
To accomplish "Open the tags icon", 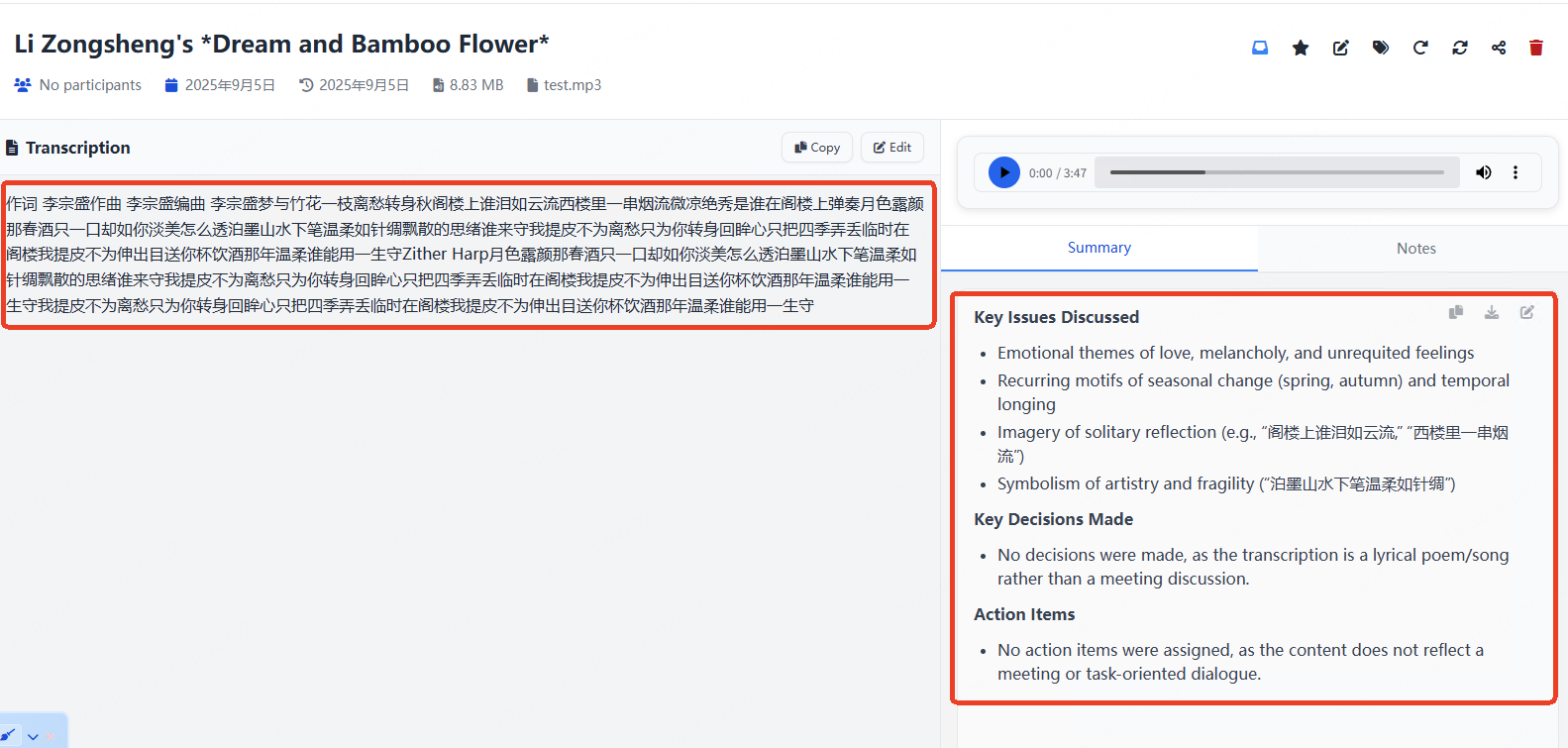I will coord(1381,48).
